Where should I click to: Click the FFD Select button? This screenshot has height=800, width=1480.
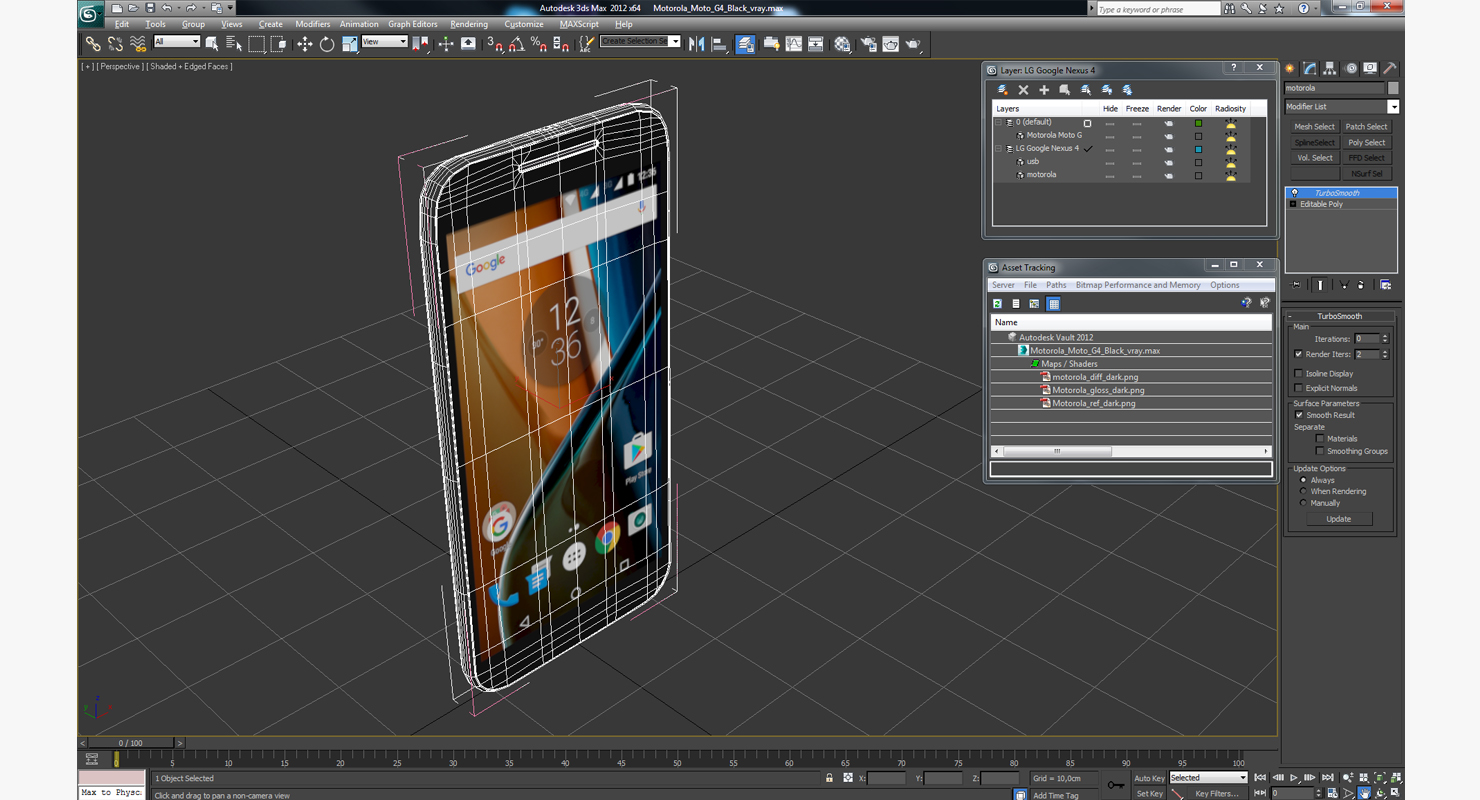(1366, 158)
